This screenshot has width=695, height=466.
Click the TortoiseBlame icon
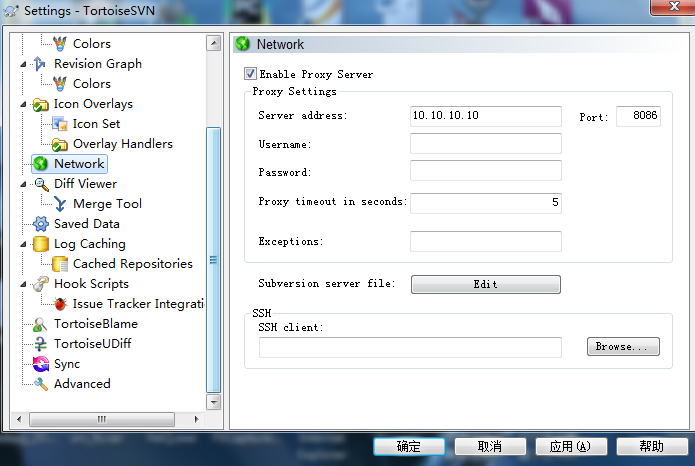point(40,324)
